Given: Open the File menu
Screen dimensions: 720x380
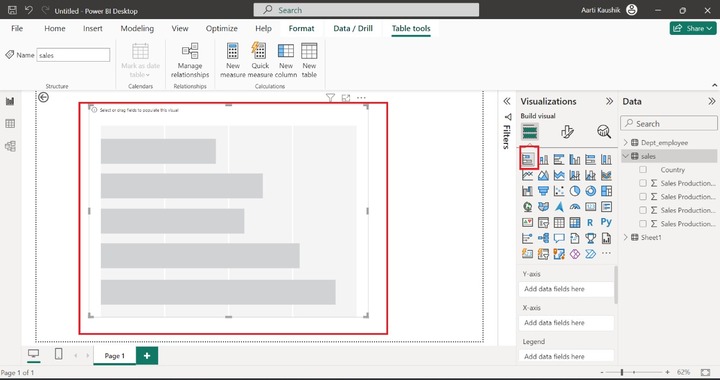Looking at the screenshot, I should point(17,28).
